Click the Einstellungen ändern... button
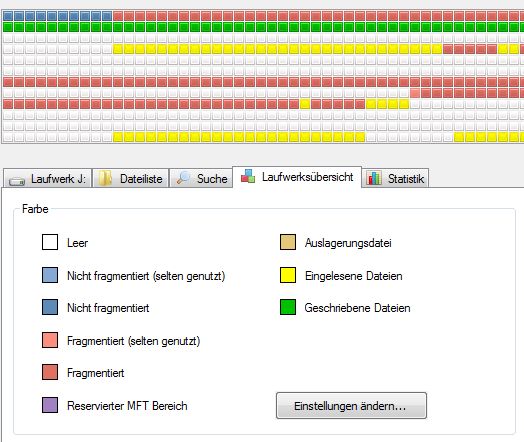524x442 pixels. coord(351,406)
